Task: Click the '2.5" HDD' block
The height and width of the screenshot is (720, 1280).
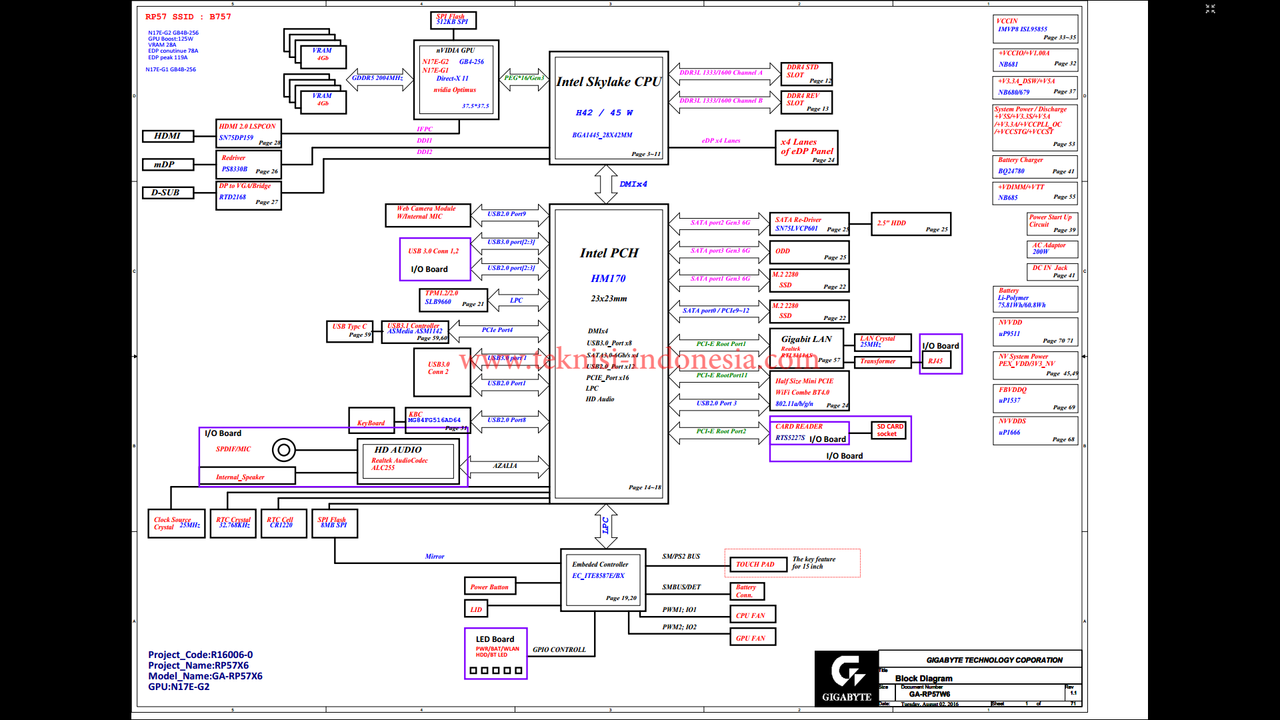Action: point(911,224)
